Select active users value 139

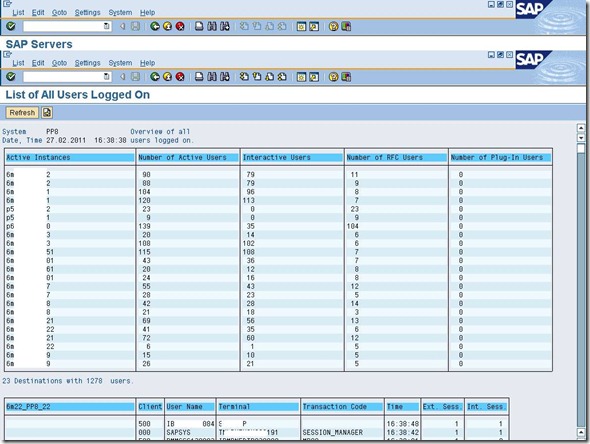click(144, 226)
